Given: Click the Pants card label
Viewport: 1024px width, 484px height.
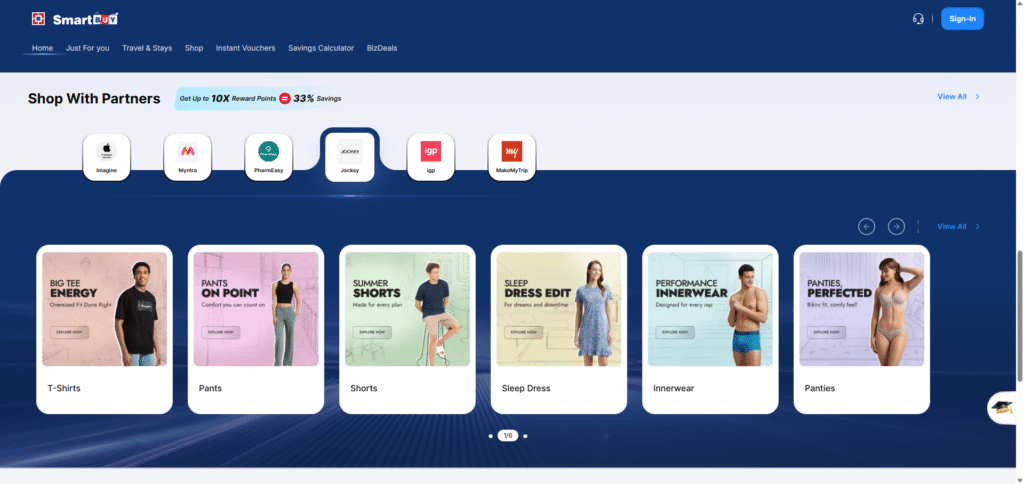Looking at the screenshot, I should pos(210,388).
